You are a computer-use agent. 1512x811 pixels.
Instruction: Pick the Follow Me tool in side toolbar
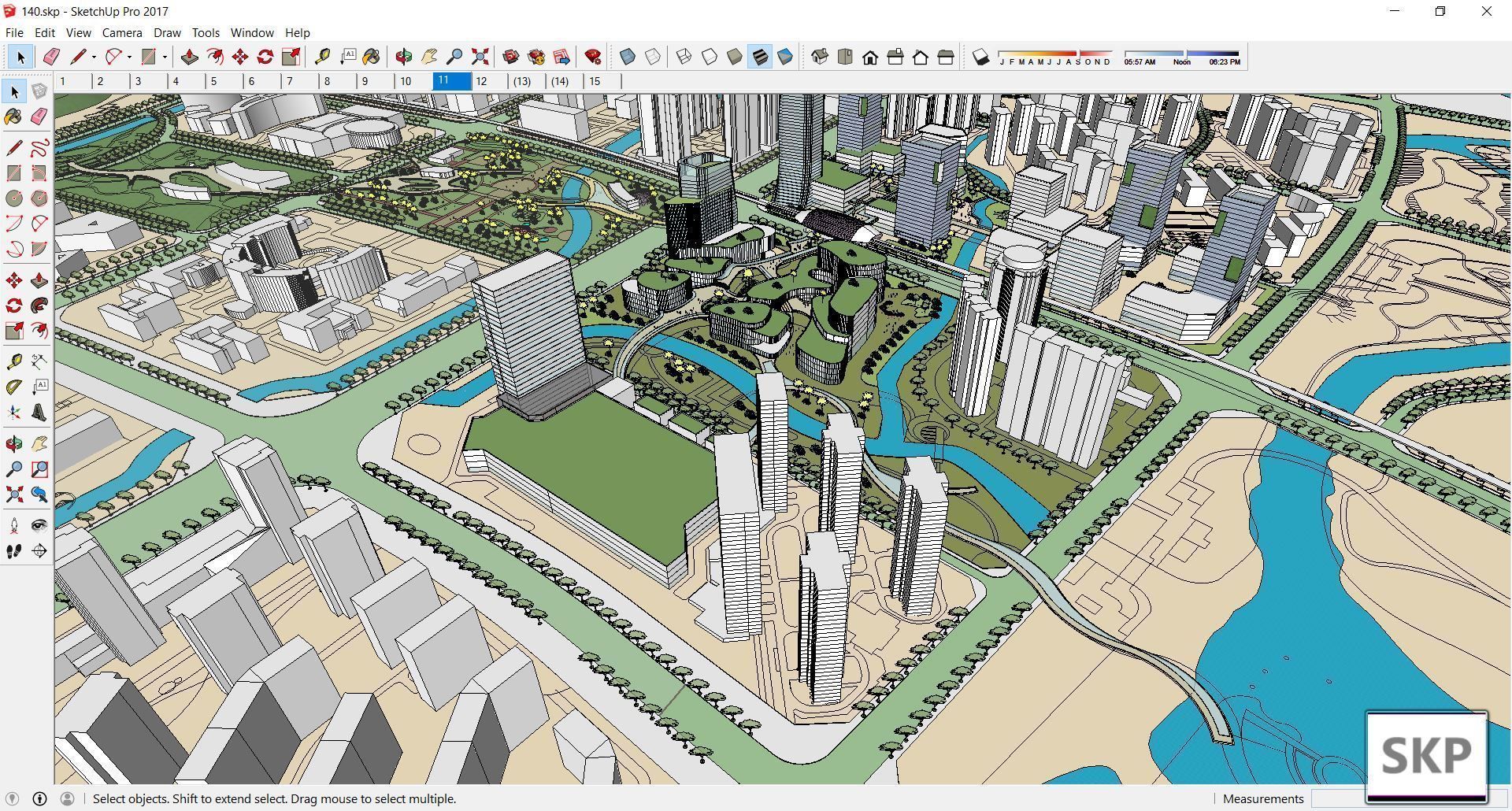pos(39,306)
